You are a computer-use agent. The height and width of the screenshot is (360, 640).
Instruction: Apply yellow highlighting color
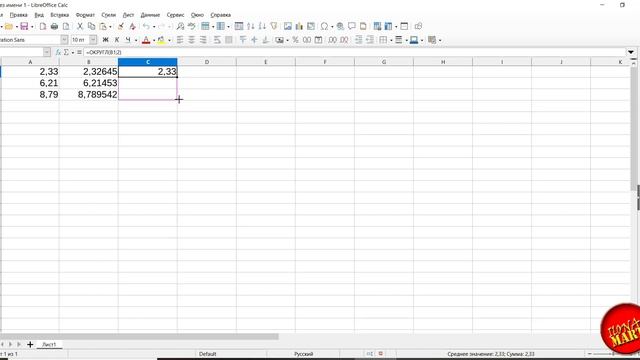coord(161,40)
